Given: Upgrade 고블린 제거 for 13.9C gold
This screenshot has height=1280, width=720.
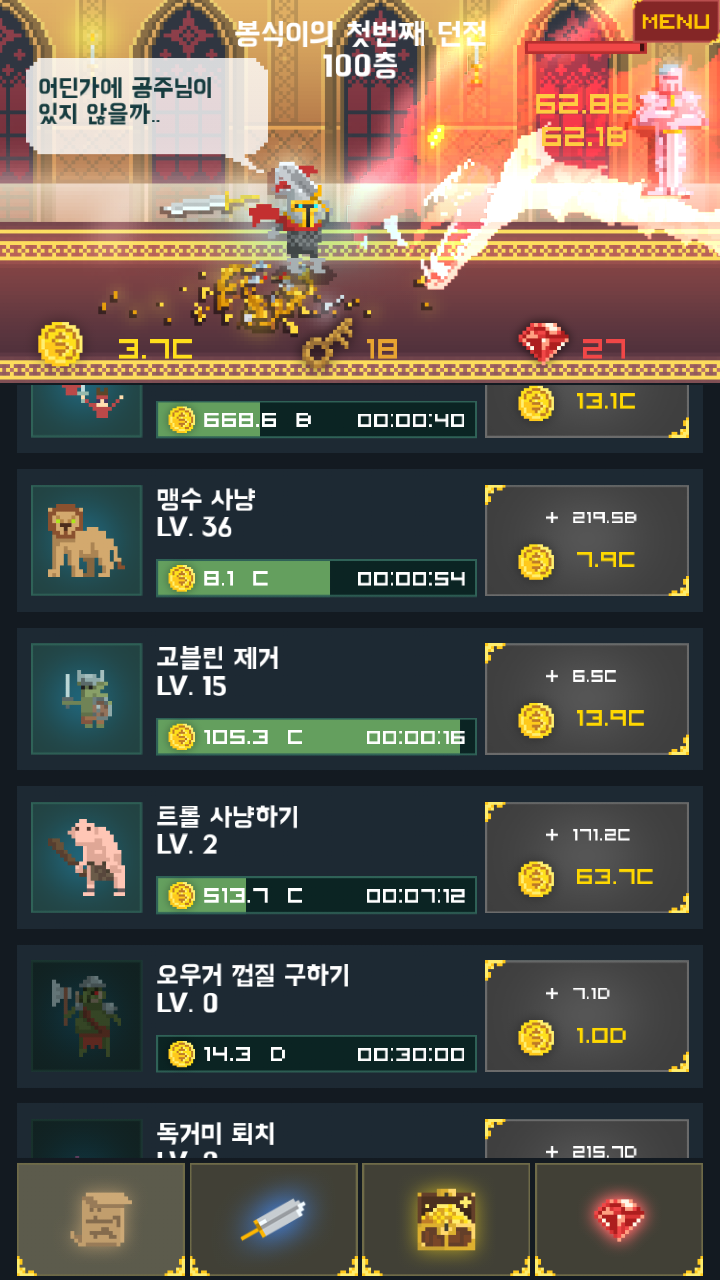Looking at the screenshot, I should pos(587,698).
